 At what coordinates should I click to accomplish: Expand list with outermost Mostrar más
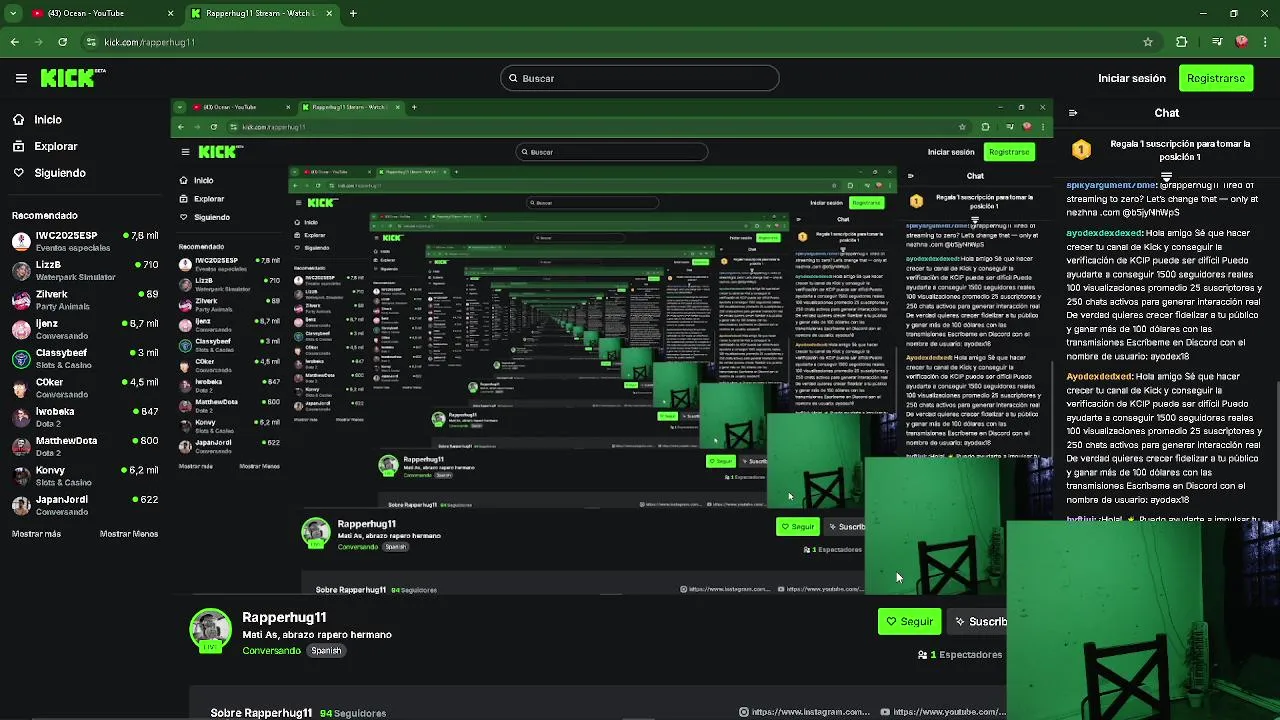(36, 534)
